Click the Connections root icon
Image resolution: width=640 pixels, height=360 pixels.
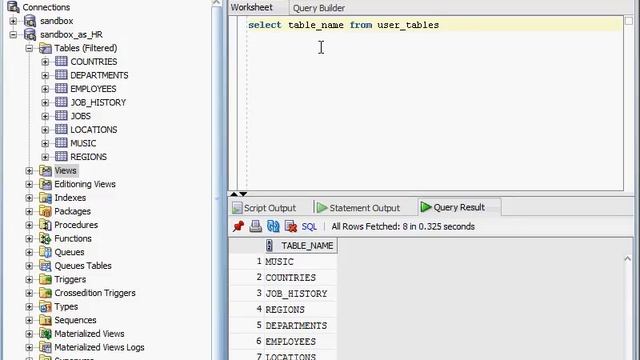[13, 7]
